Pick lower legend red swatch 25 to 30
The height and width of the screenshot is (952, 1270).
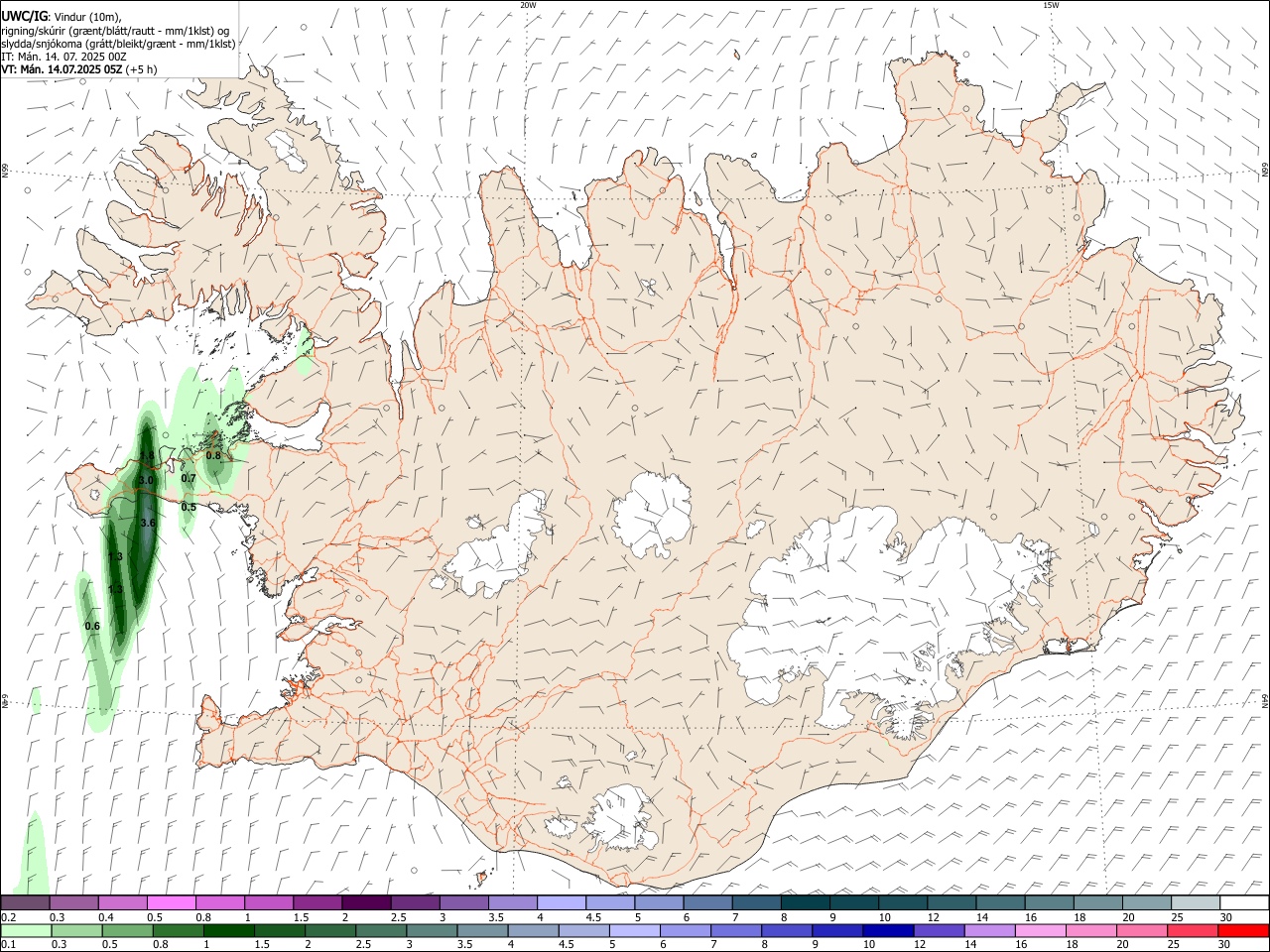pyautogui.click(x=1191, y=930)
